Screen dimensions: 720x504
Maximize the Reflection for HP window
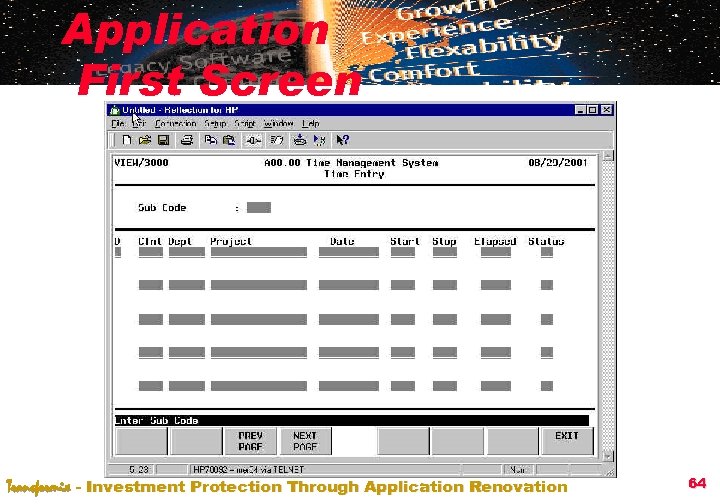point(592,110)
